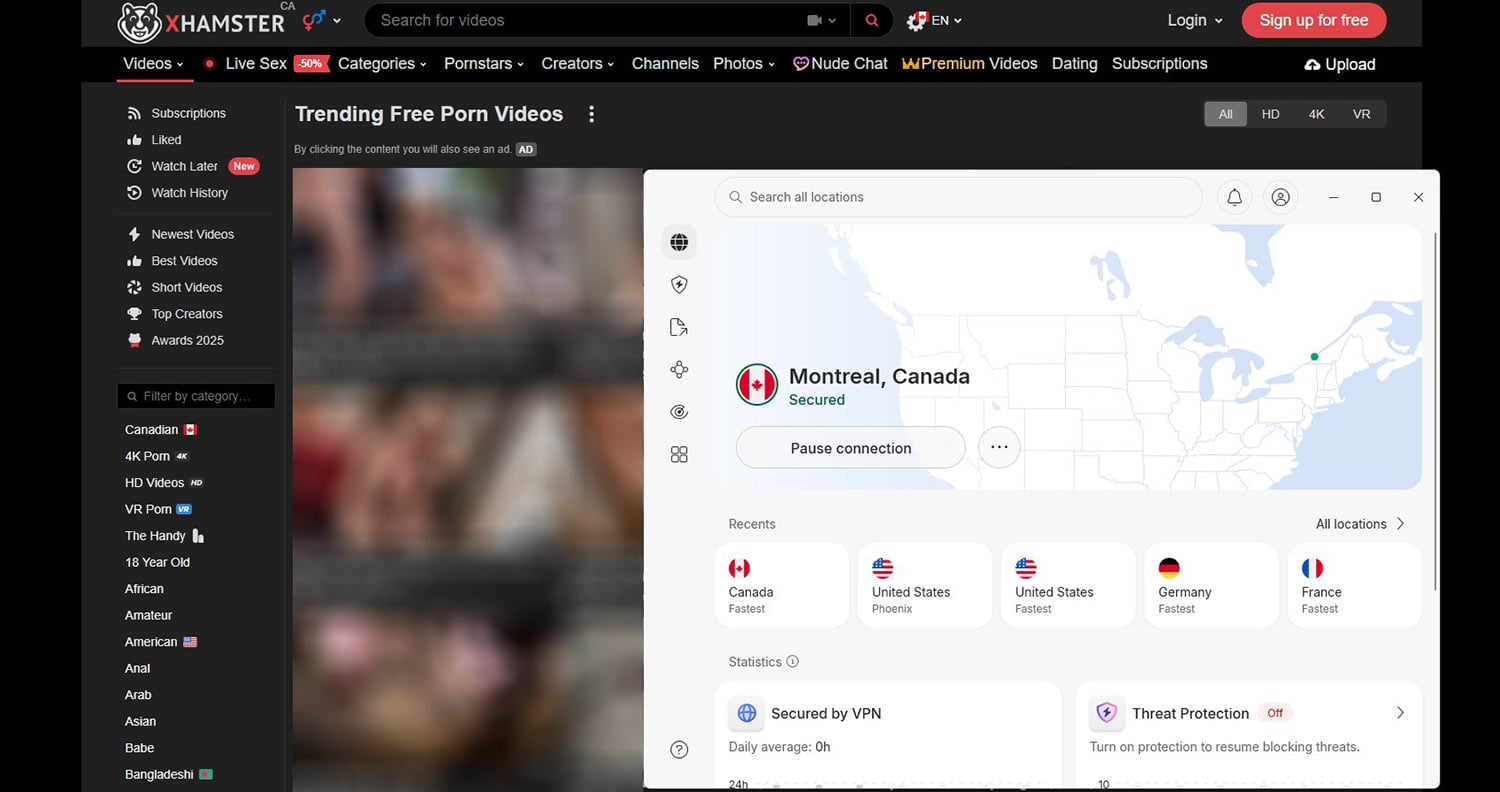Open the apps grid sidebar icon

point(679,455)
